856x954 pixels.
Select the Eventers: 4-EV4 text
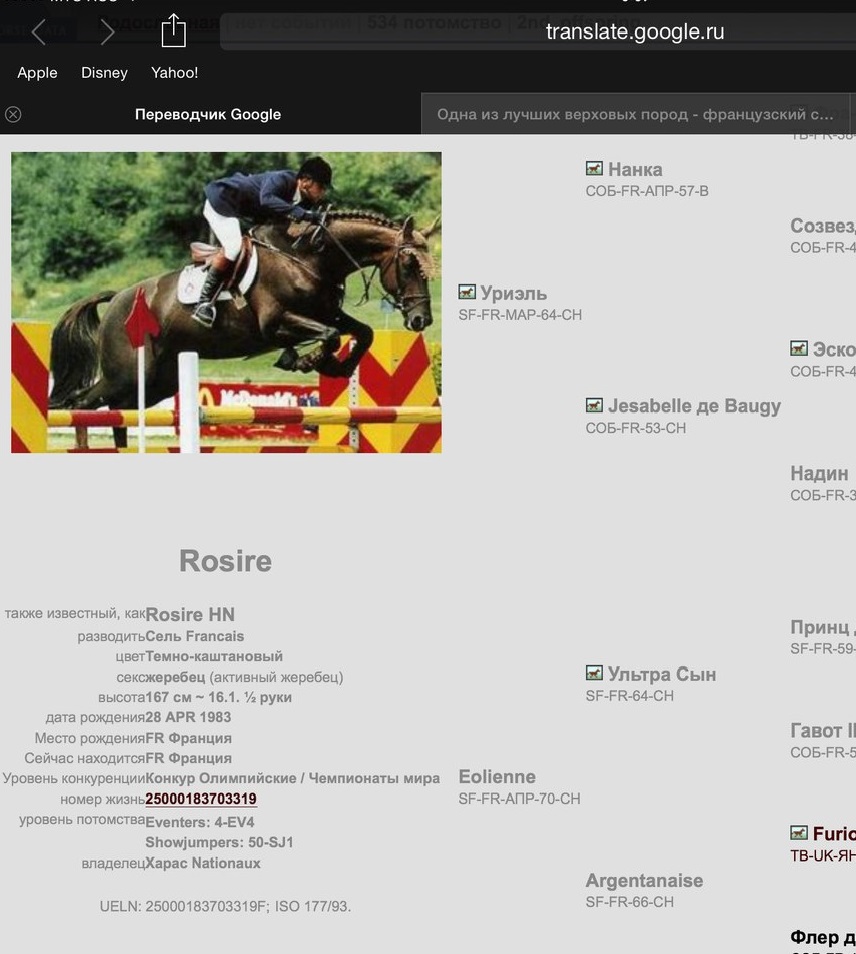[200, 823]
